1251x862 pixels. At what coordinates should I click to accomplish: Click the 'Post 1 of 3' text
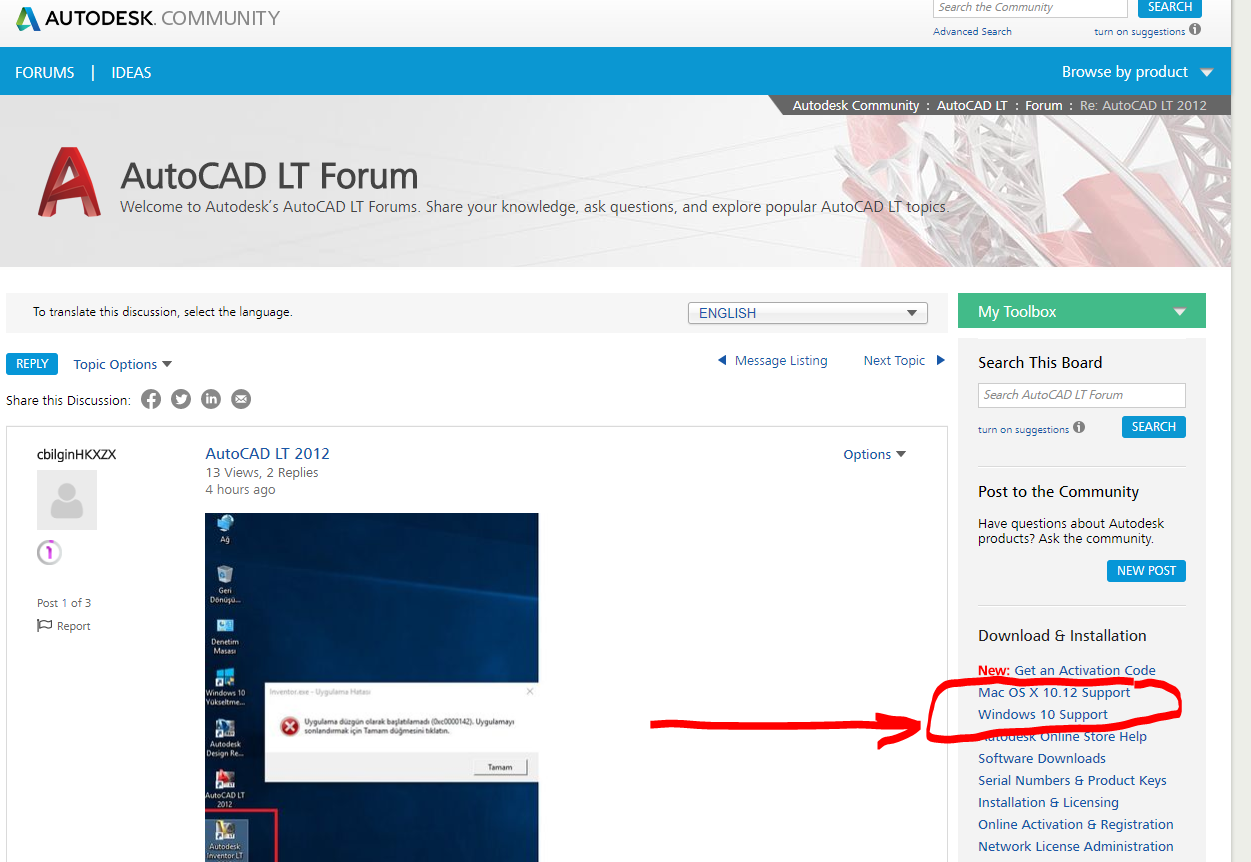coord(64,603)
